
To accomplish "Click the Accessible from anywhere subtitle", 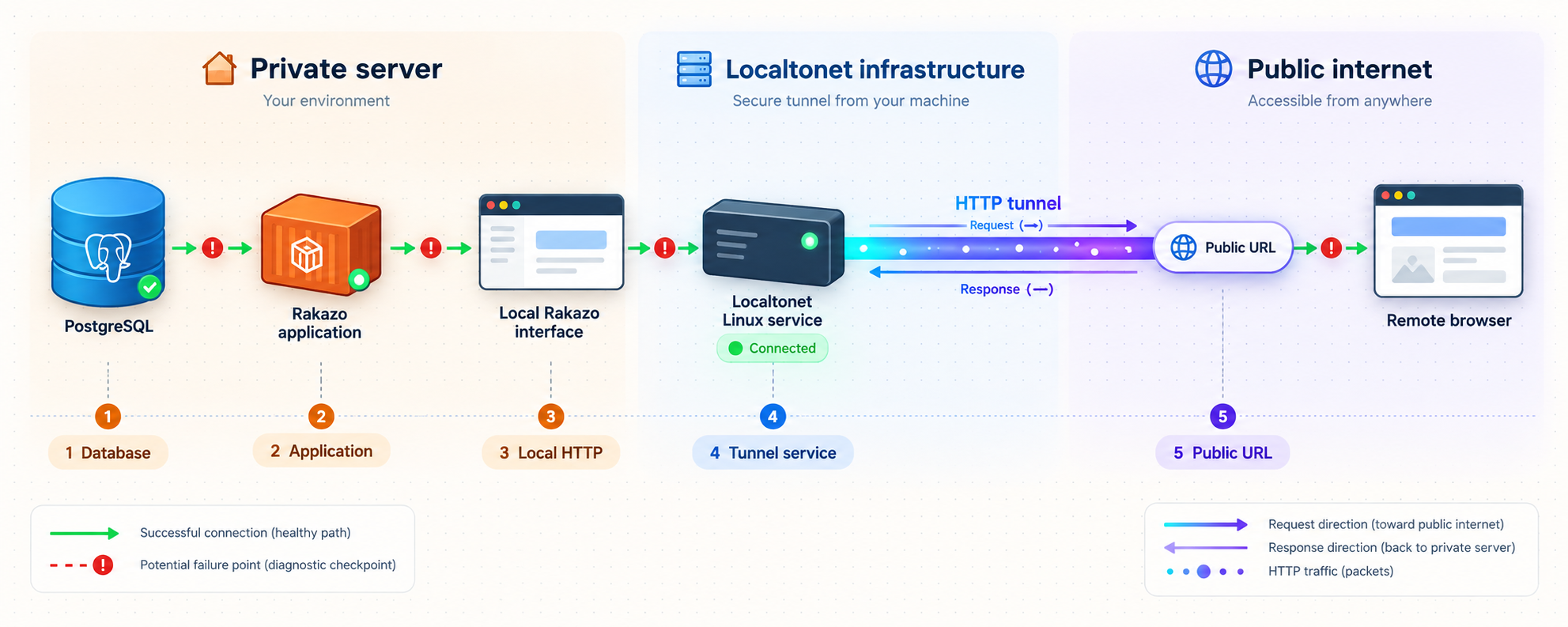I will tap(1339, 100).
